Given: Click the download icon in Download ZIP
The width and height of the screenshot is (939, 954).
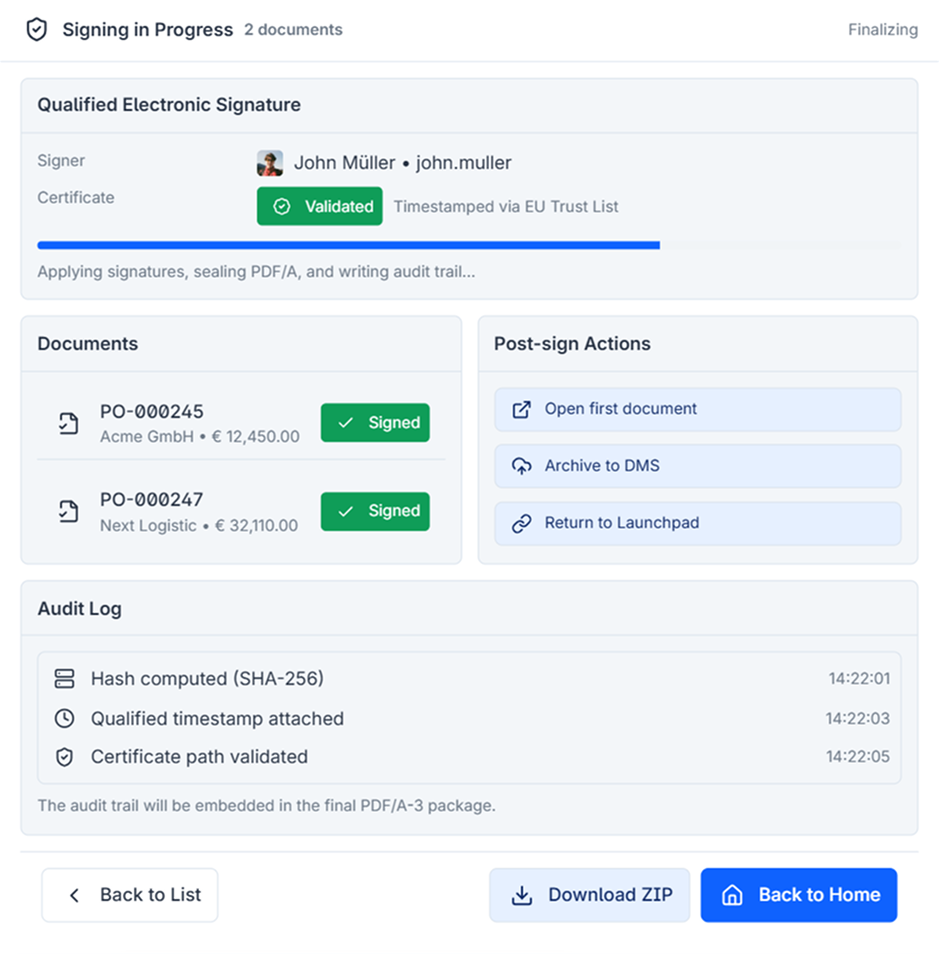Looking at the screenshot, I should 522,895.
